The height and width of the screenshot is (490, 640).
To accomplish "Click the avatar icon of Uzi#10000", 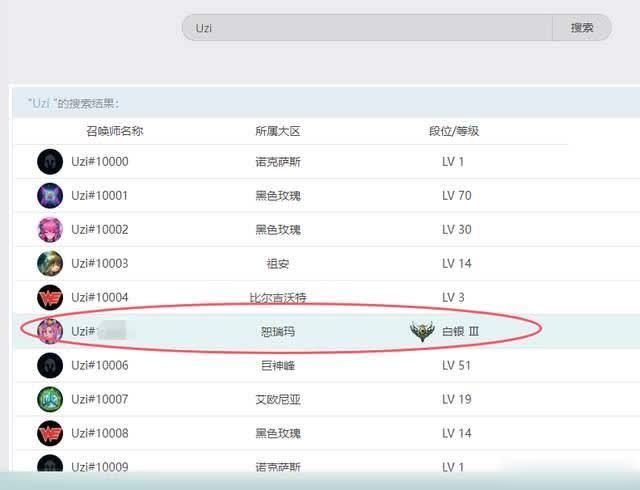I will pyautogui.click(x=50, y=162).
